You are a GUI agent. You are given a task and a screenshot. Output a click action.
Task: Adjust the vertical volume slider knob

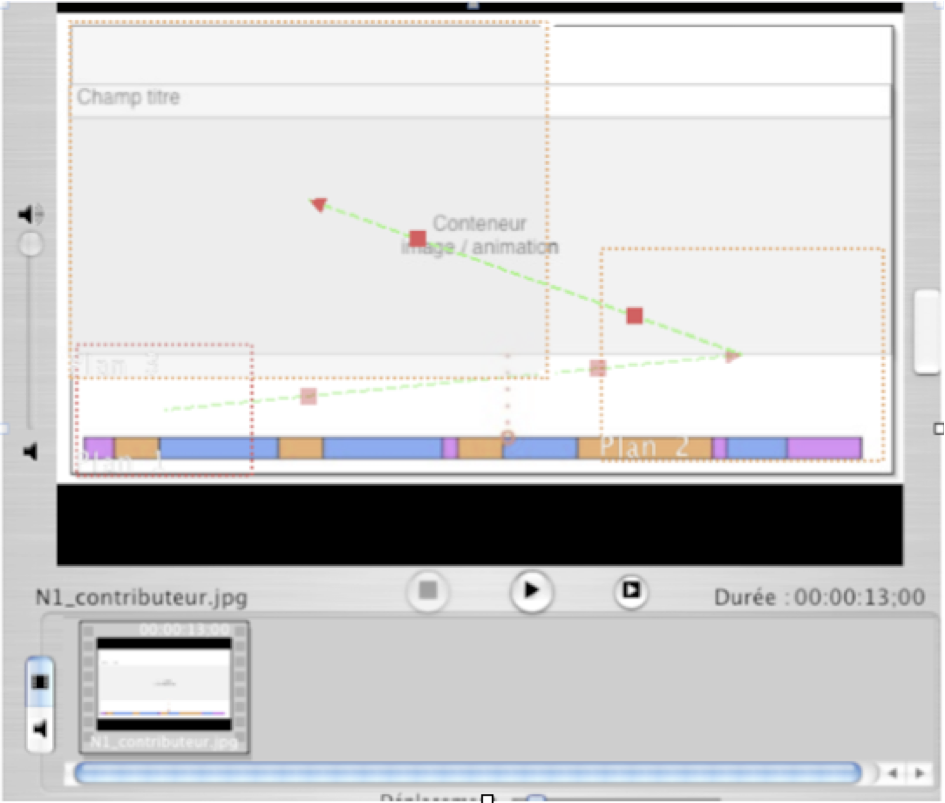click(x=31, y=245)
